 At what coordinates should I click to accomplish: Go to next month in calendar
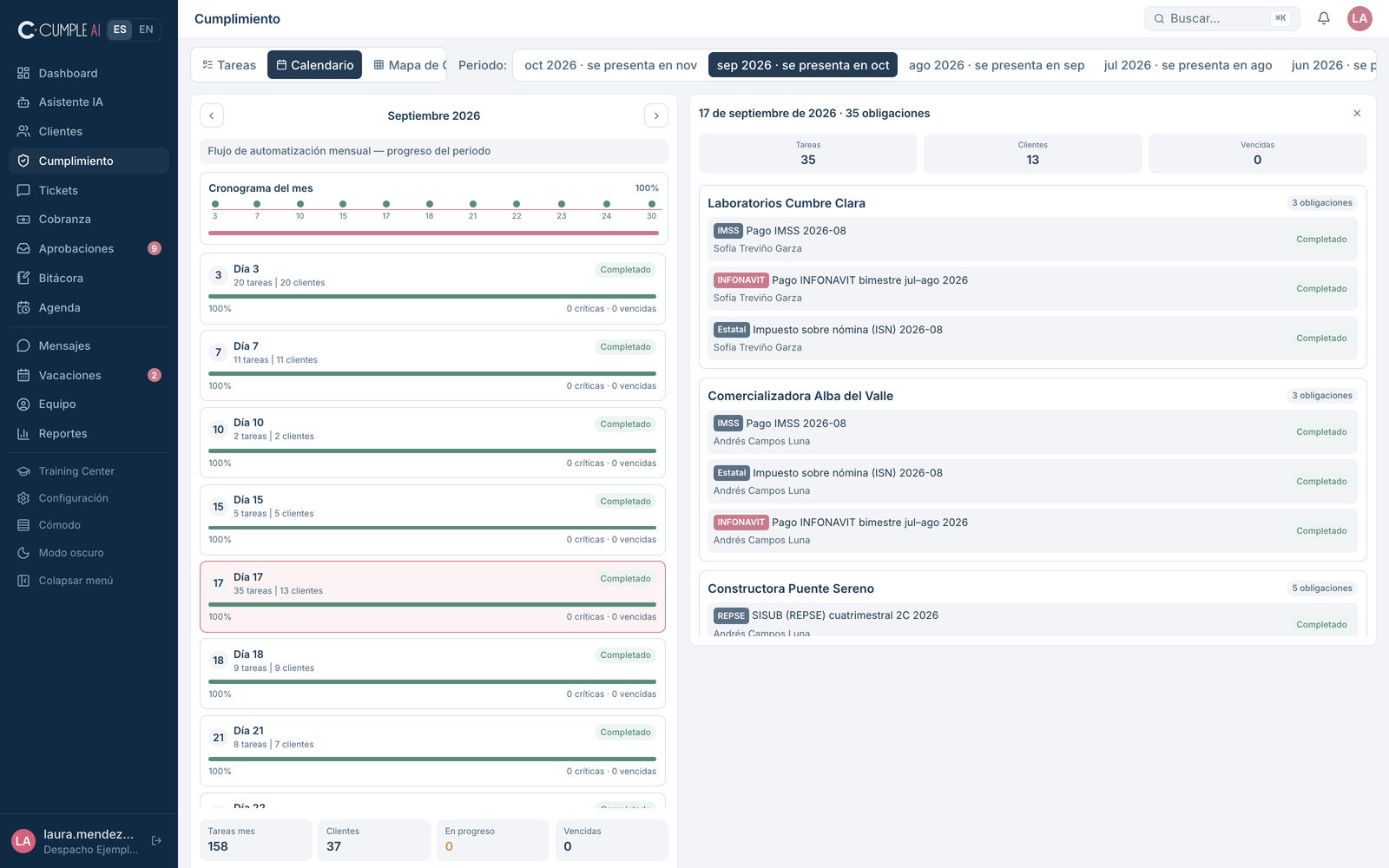pos(656,115)
